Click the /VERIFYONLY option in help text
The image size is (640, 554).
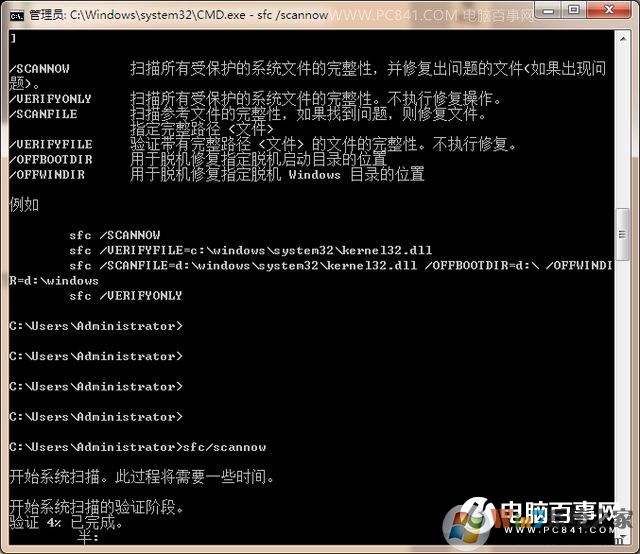[50, 99]
